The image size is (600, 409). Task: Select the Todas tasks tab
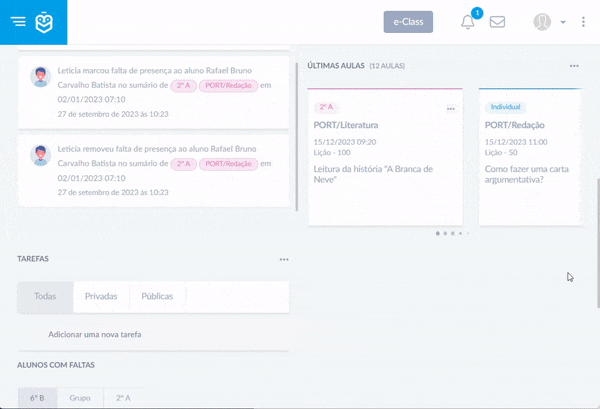[45, 297]
